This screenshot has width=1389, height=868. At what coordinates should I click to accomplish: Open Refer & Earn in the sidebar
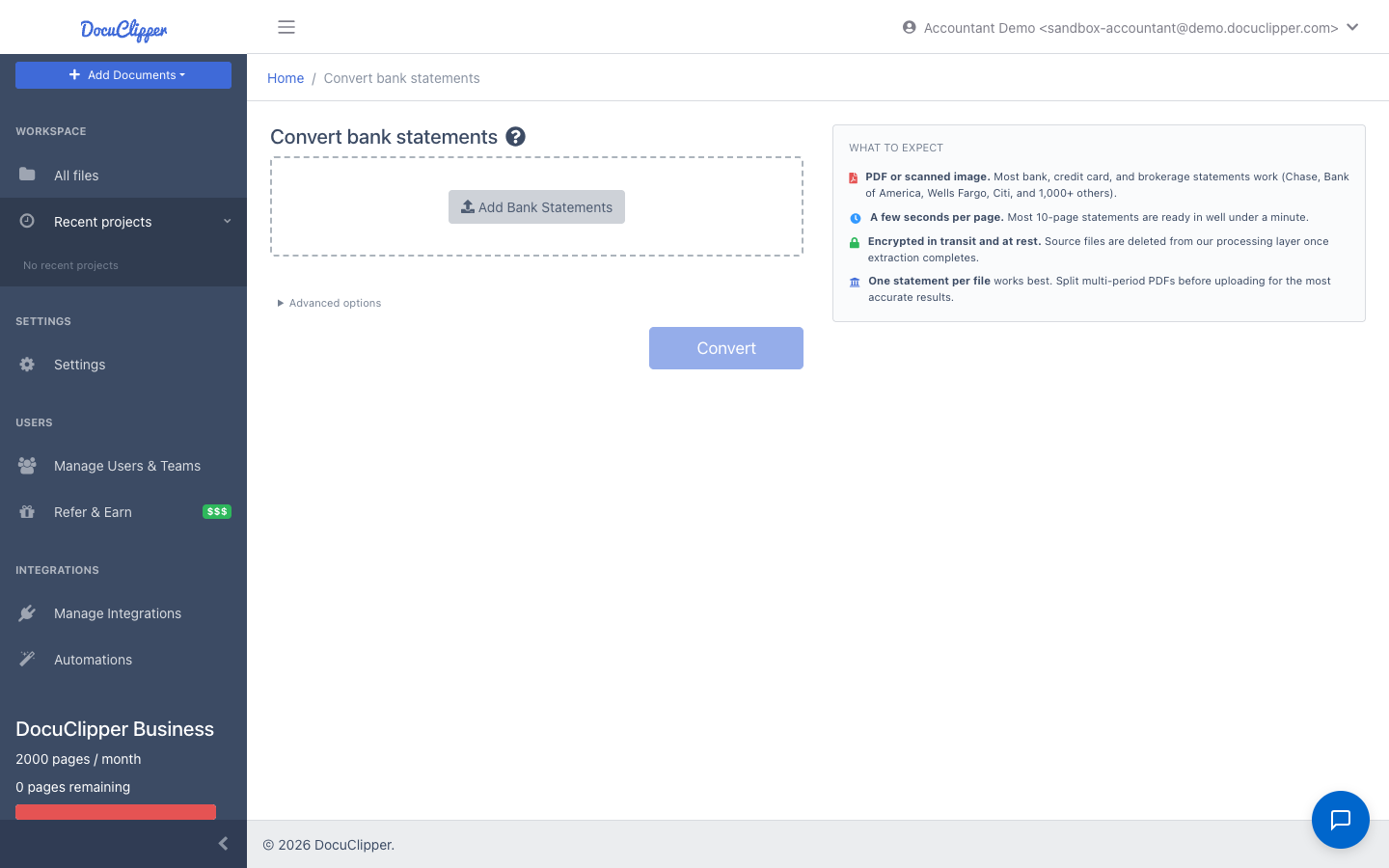tap(123, 512)
